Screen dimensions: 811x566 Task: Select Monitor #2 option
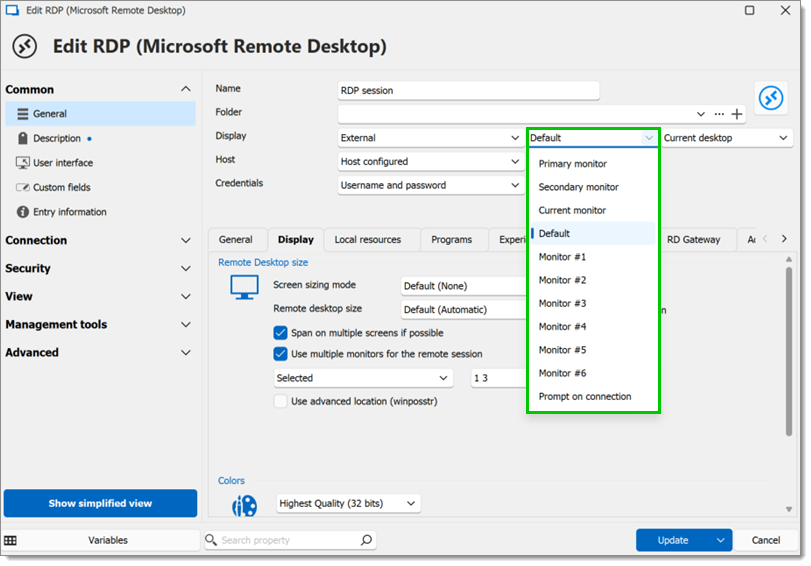(593, 280)
